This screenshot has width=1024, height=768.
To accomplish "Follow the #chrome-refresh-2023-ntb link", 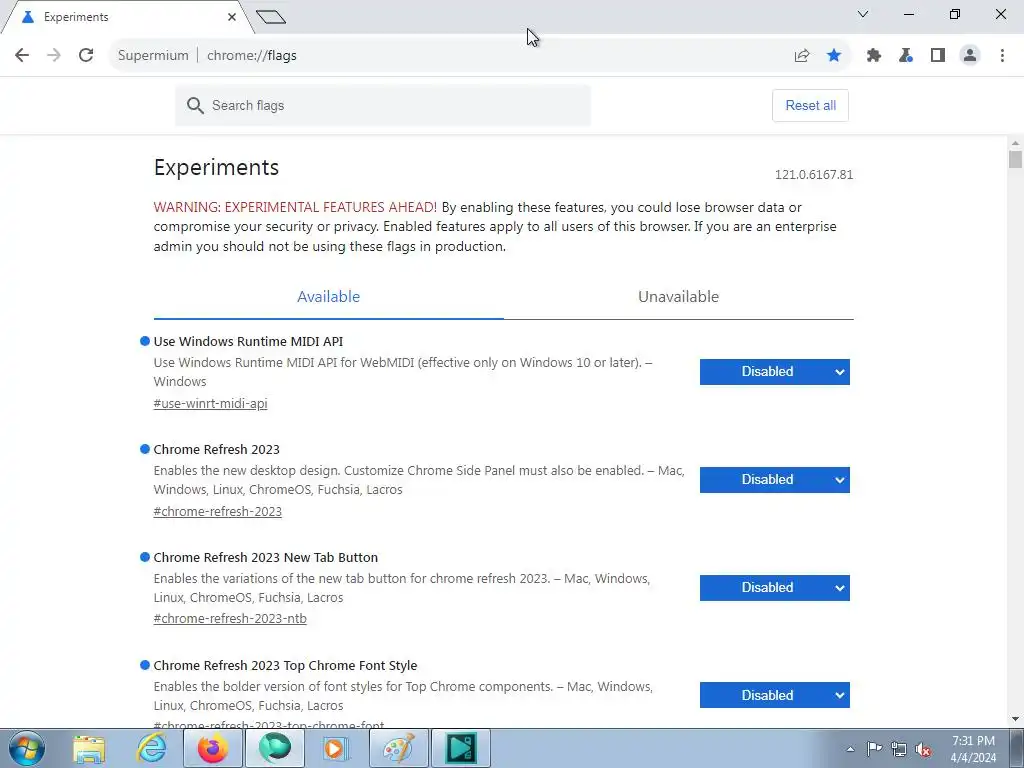I will point(230,618).
